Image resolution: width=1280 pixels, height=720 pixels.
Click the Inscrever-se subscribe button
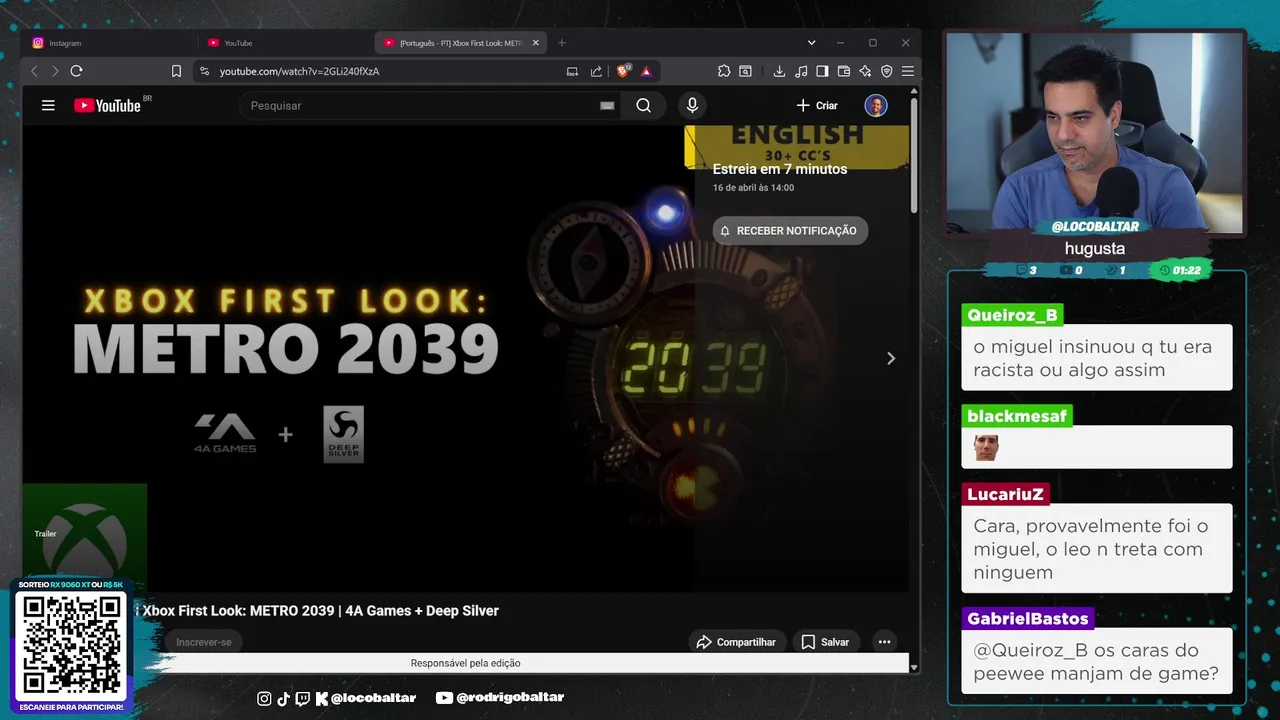click(204, 642)
